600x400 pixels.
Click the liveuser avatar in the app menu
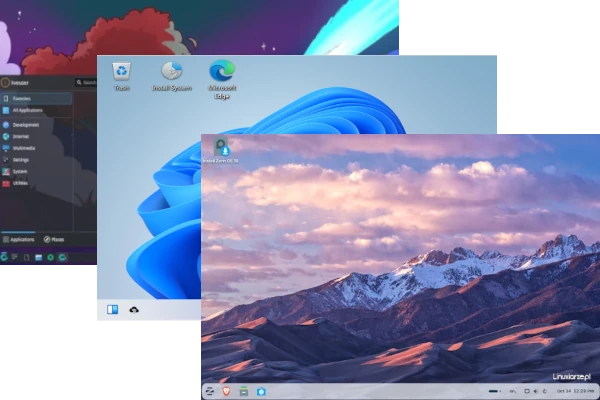pos(5,82)
